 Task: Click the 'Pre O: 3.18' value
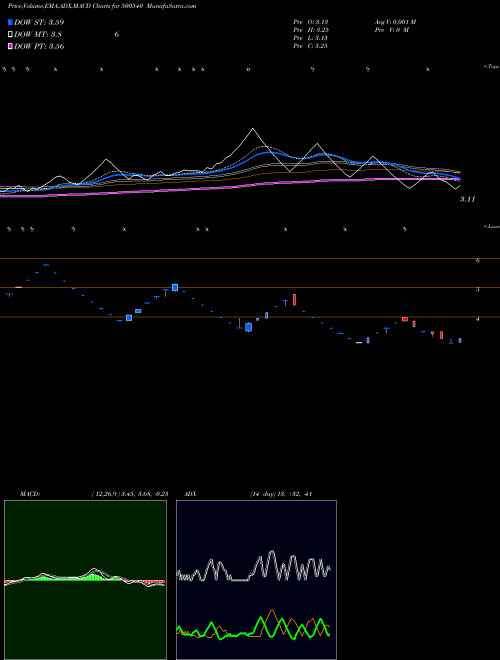311,22
